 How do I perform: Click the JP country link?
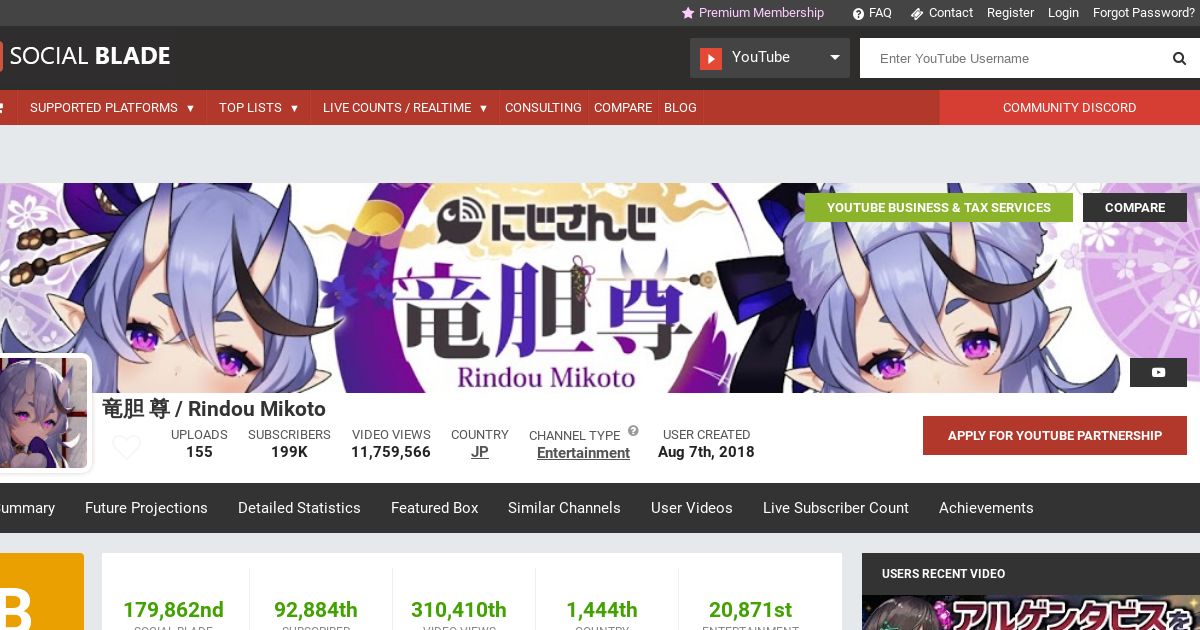pos(480,452)
